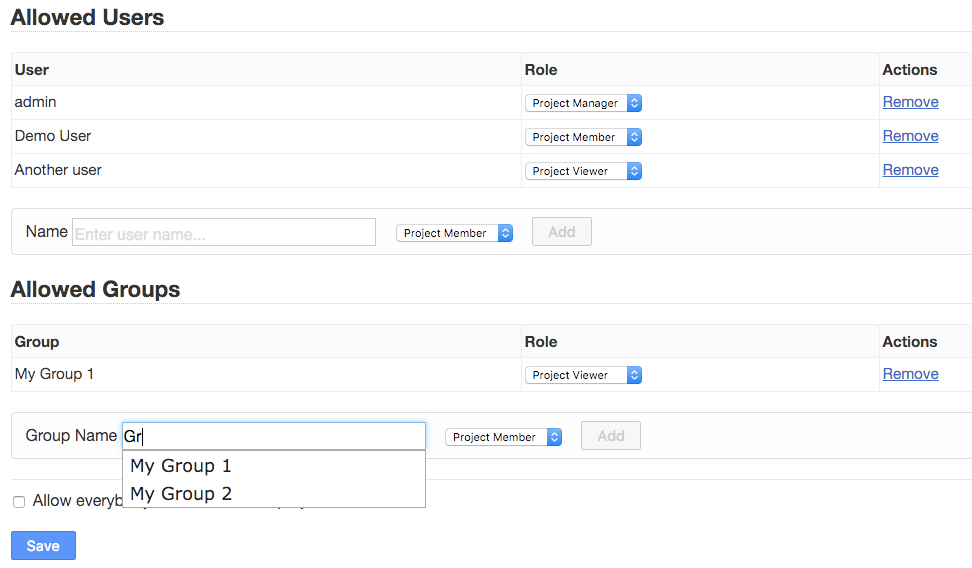Viewport: 972px width, 568px height.
Task: Remove Another user from allowed users
Action: point(910,170)
